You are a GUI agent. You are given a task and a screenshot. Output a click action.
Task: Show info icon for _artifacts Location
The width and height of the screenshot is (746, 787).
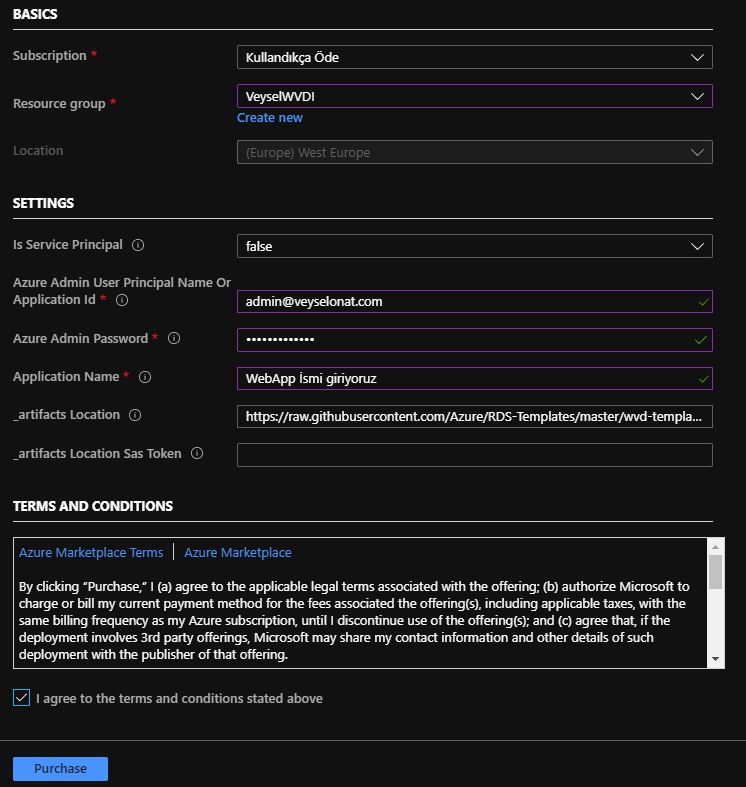135,415
